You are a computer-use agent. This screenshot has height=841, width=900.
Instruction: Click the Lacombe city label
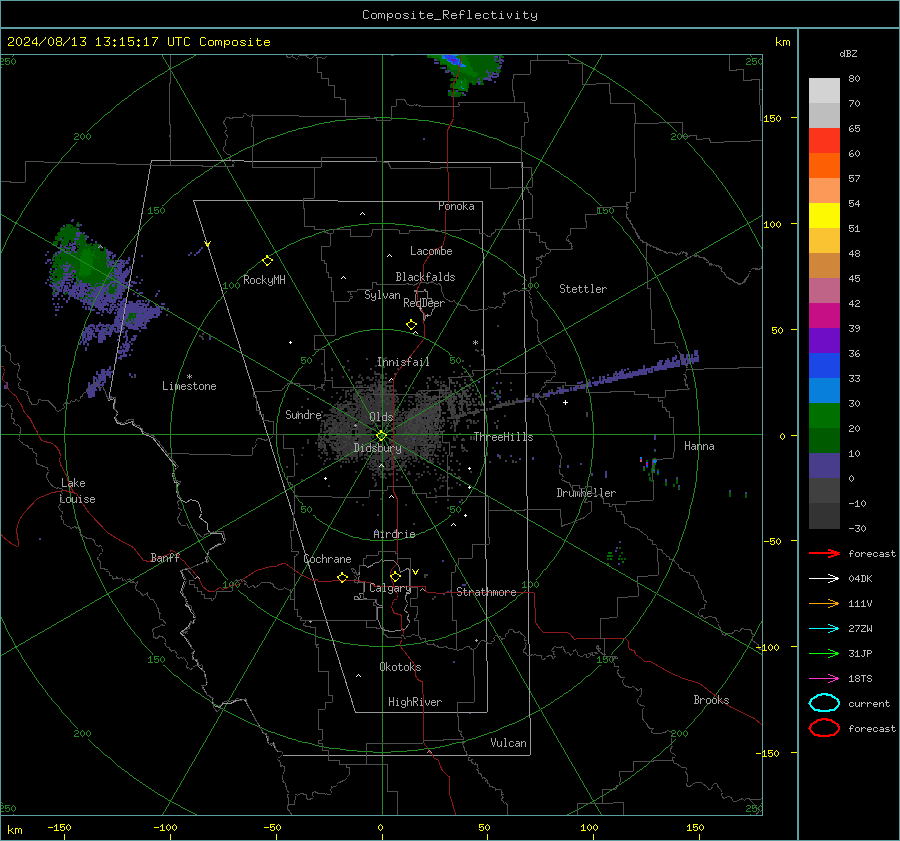click(x=431, y=251)
